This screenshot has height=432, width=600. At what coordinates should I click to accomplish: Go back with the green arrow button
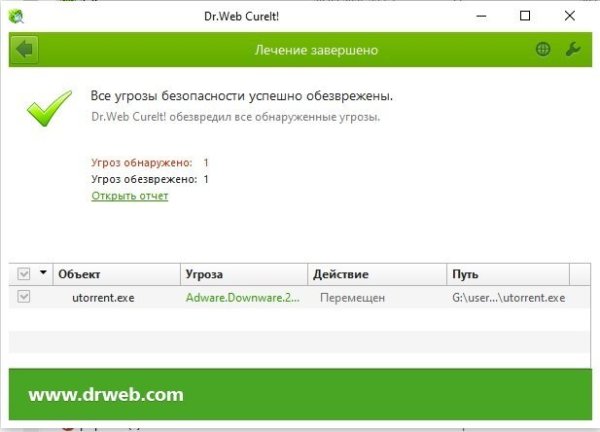click(24, 49)
